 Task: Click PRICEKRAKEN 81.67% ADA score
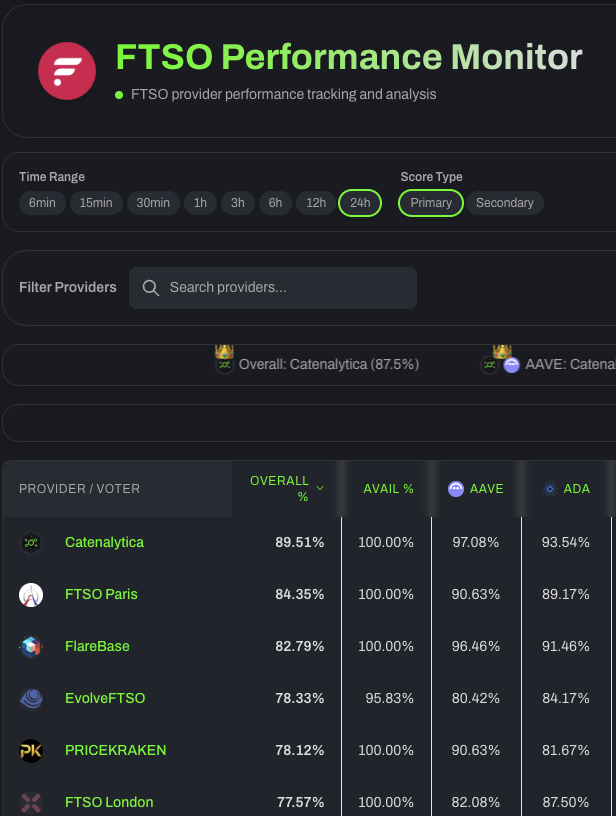(566, 750)
